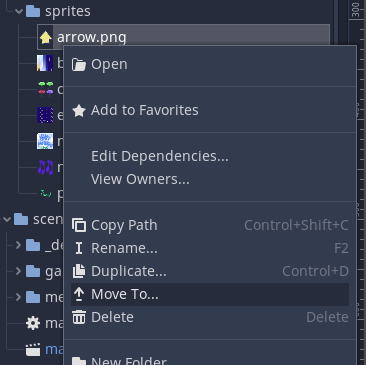Collapse the scenes folder chevron
366x365 pixels.
click(x=7, y=219)
